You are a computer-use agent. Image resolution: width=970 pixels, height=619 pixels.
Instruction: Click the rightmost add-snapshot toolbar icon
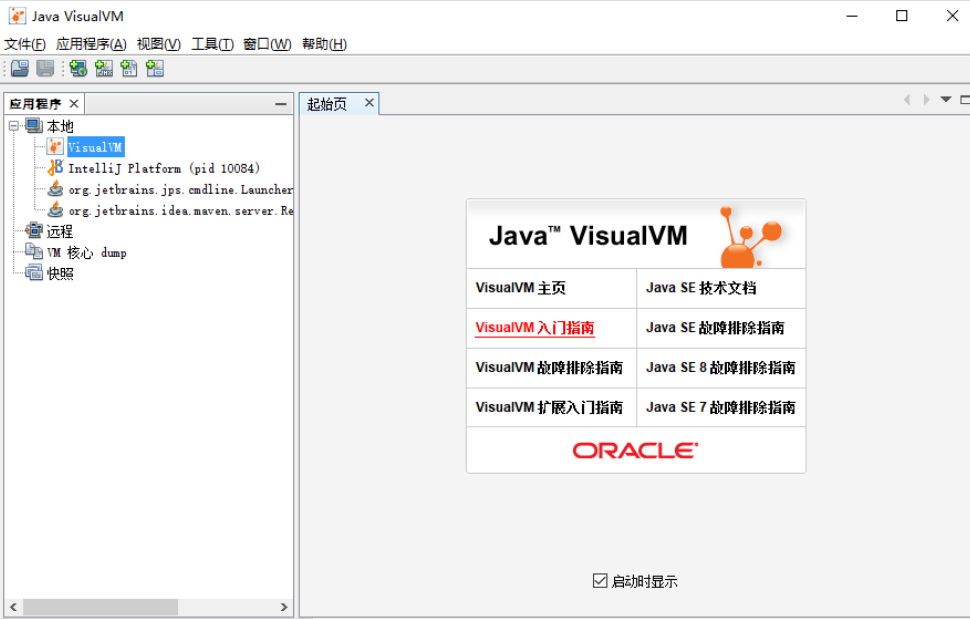pyautogui.click(x=153, y=68)
